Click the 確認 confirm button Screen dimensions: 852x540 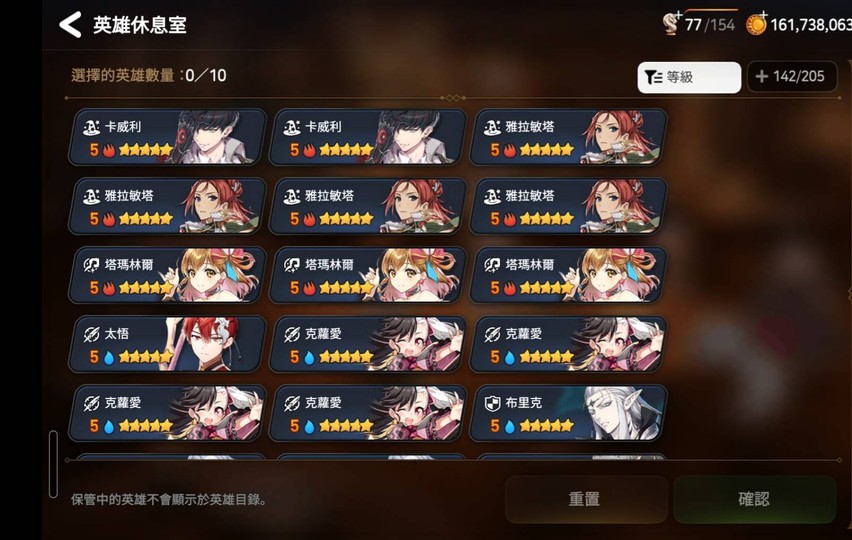tap(754, 499)
